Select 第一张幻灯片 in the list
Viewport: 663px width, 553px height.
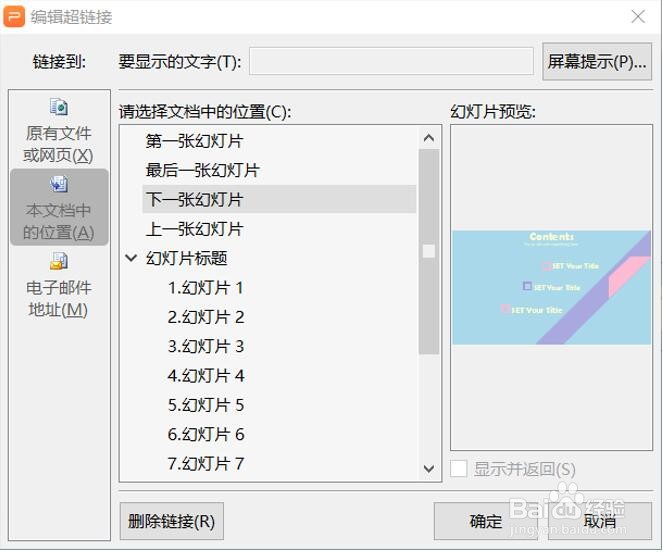(x=279, y=141)
